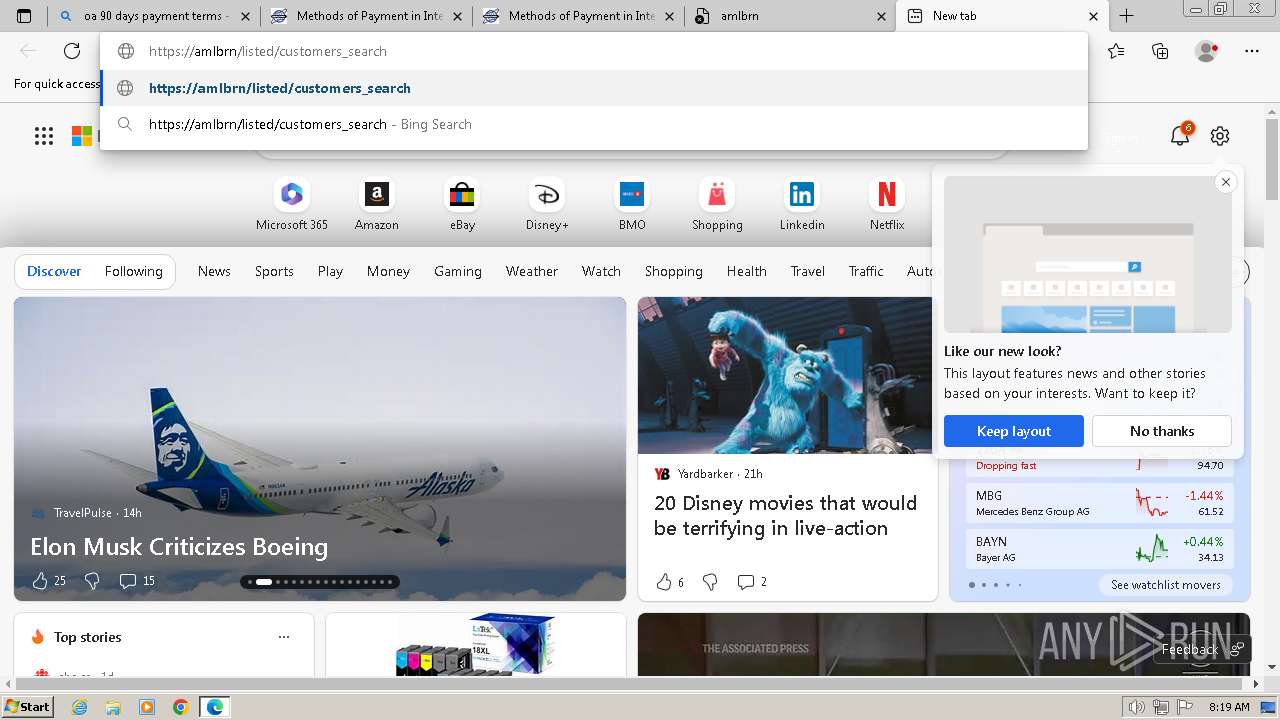
Task: Open the Amazon shortcut tile
Action: [x=376, y=205]
